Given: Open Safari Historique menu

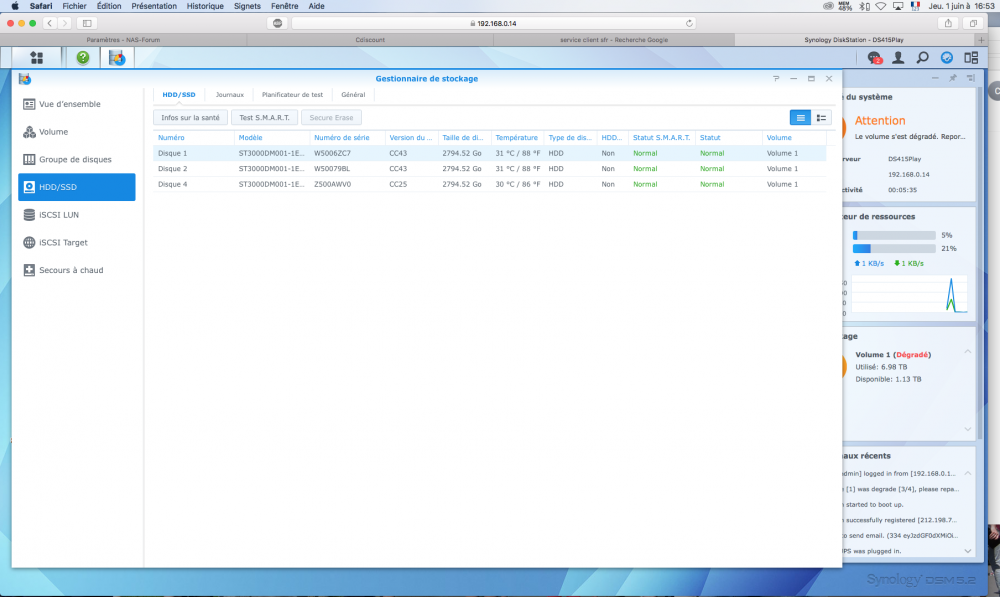Looking at the screenshot, I should 205,6.
